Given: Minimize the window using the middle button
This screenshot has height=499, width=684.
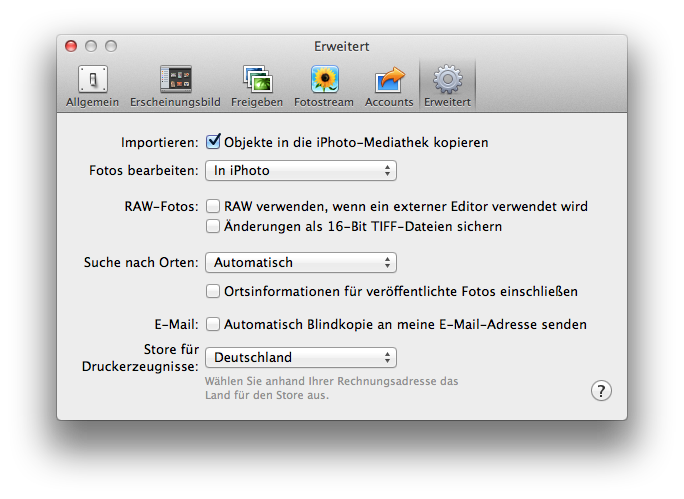Looking at the screenshot, I should pyautogui.click(x=91, y=46).
